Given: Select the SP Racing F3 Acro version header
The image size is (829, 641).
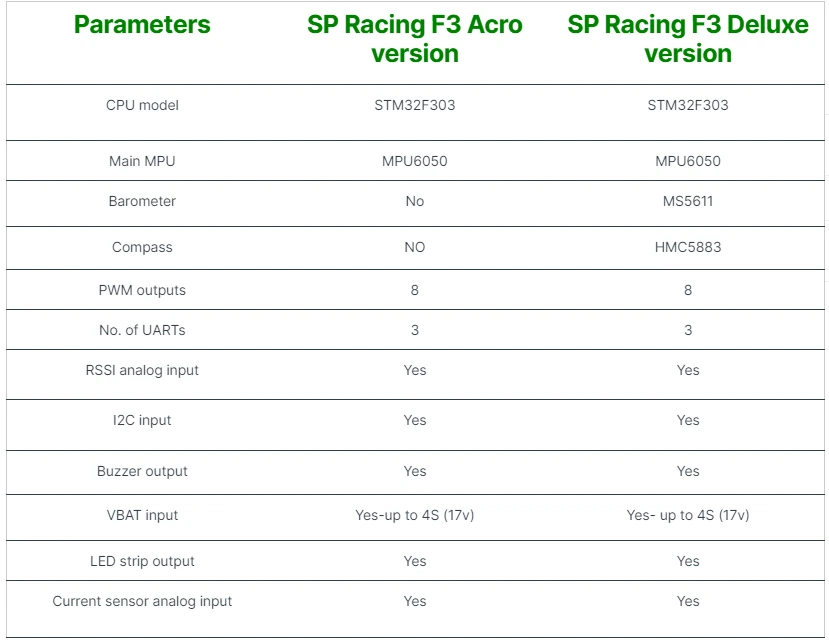Looking at the screenshot, I should (414, 39).
